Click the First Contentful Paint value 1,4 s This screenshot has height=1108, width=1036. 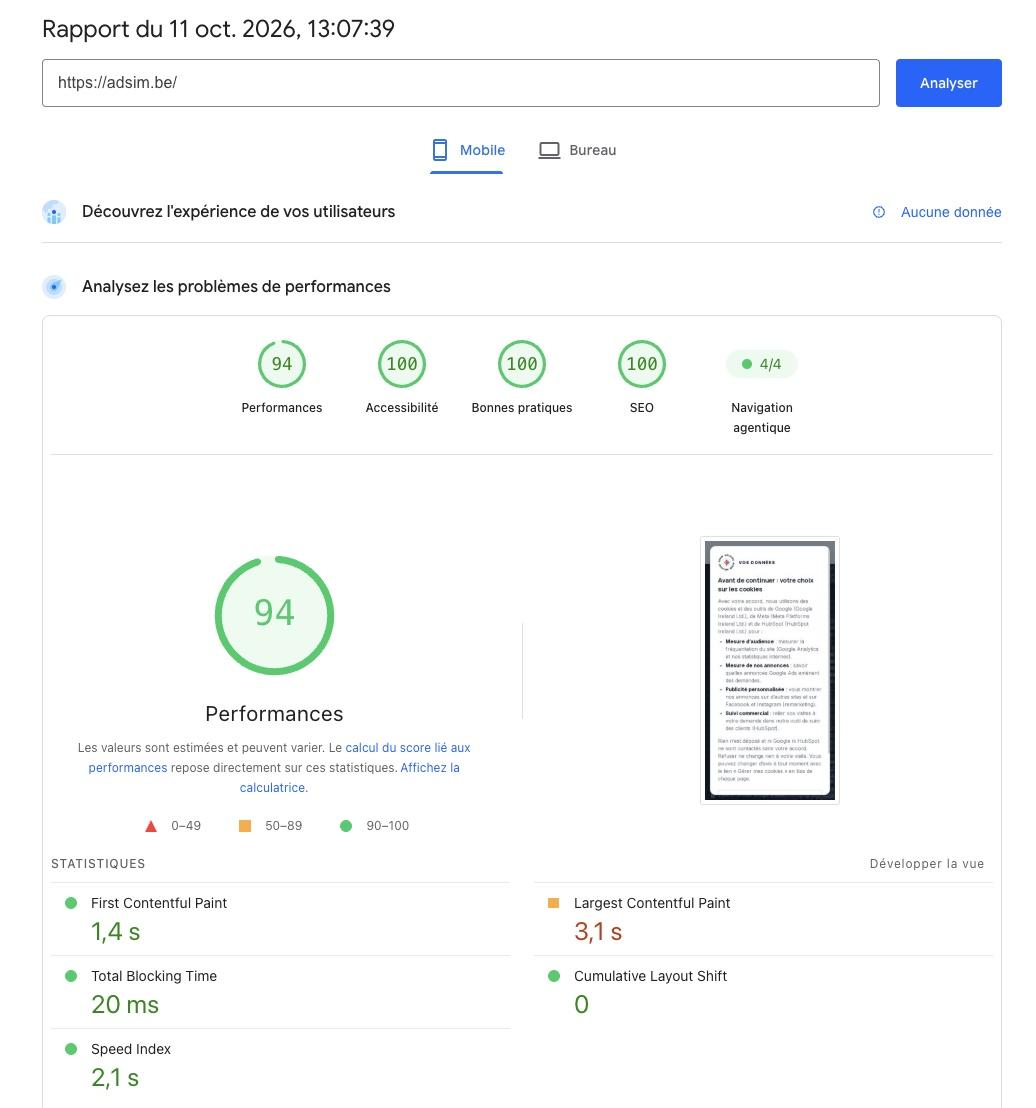(116, 932)
